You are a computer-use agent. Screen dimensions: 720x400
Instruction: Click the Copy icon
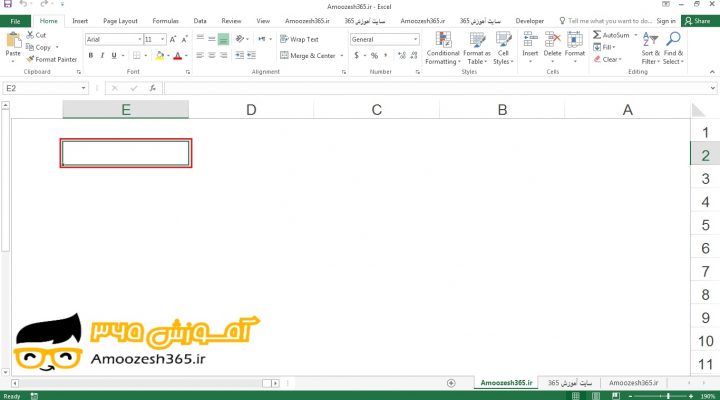[30, 47]
